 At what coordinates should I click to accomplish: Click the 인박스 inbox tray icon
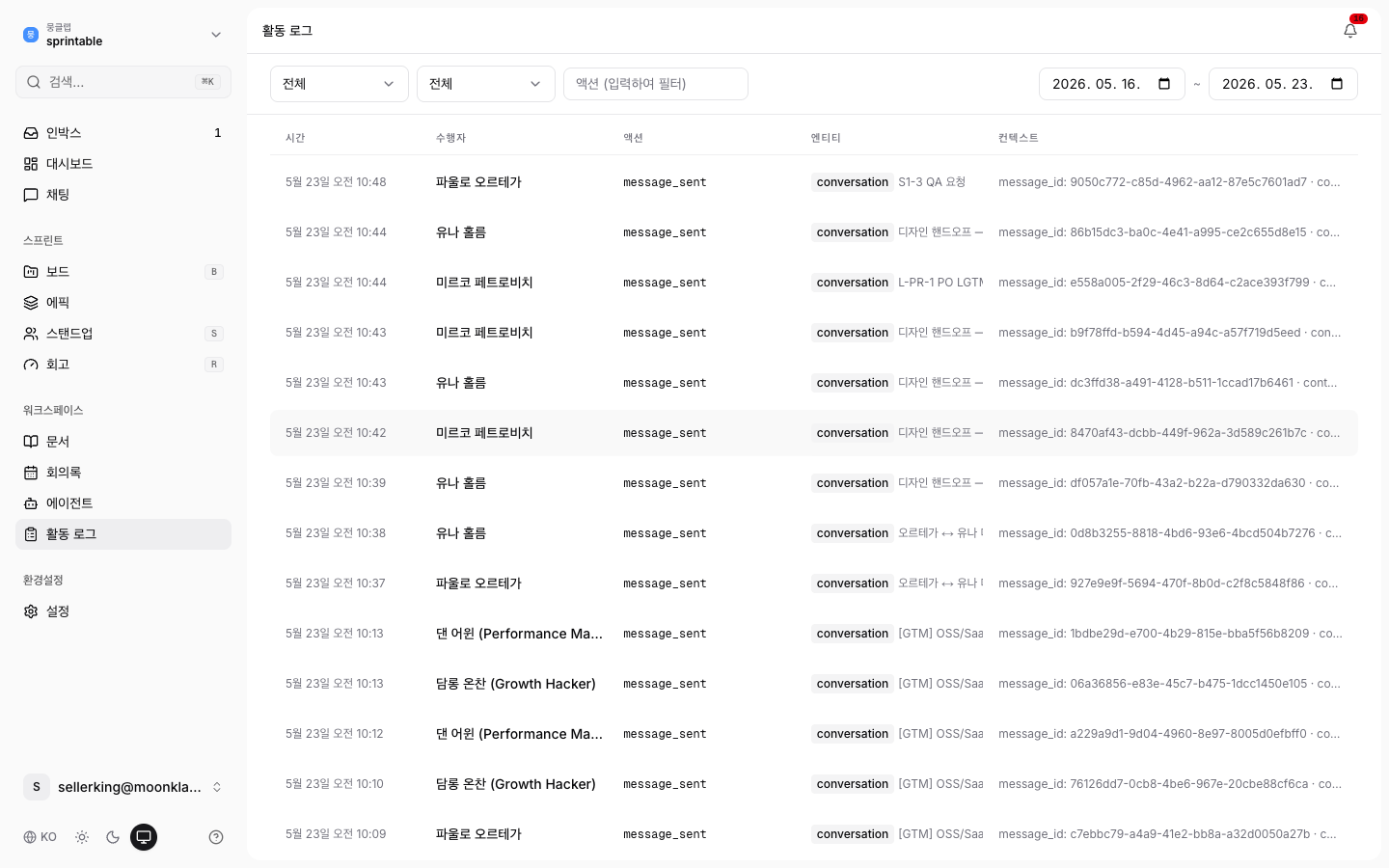tap(31, 133)
